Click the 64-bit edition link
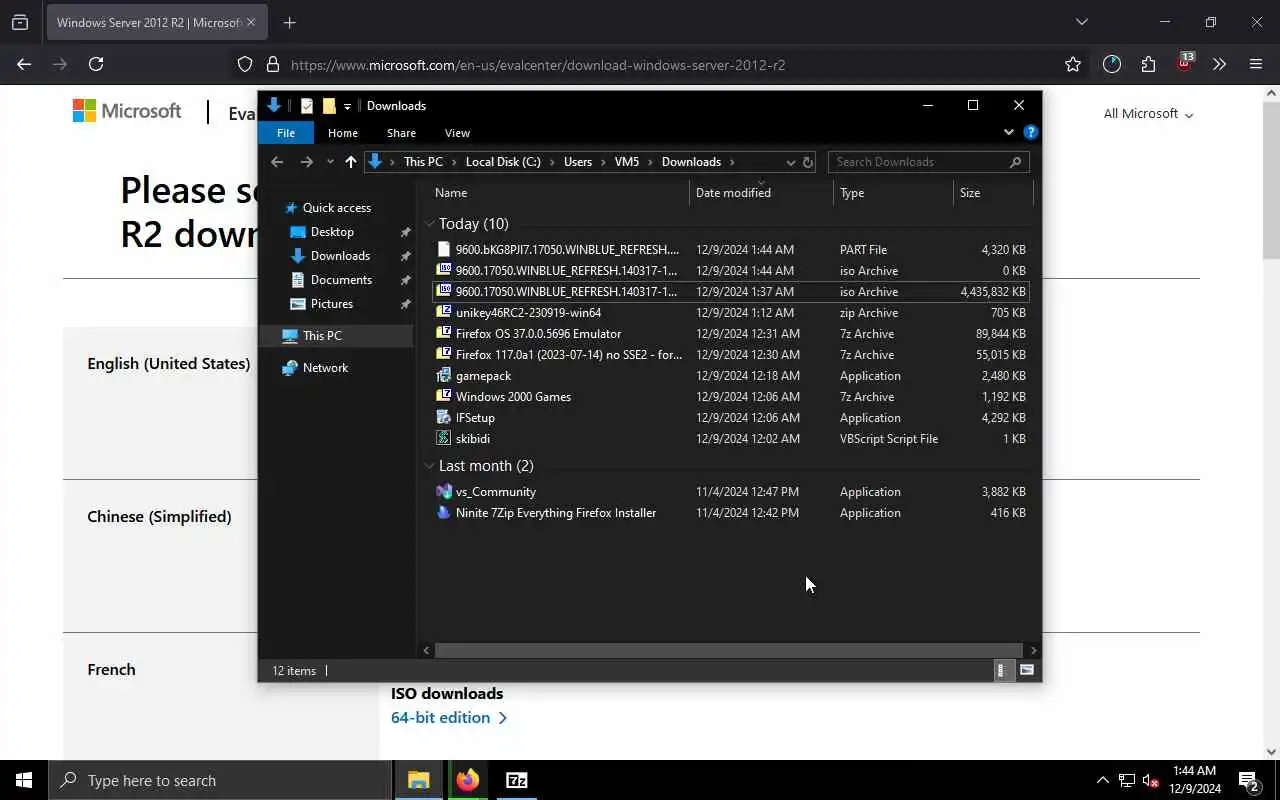Screen dimensions: 1280x800 pos(449,718)
